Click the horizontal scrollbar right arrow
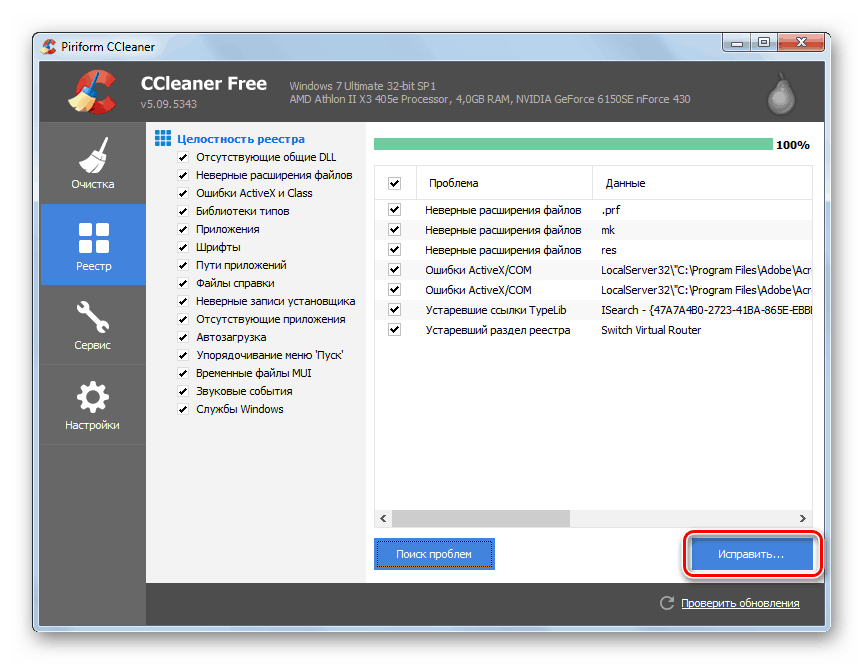864x665 pixels. pyautogui.click(x=803, y=518)
